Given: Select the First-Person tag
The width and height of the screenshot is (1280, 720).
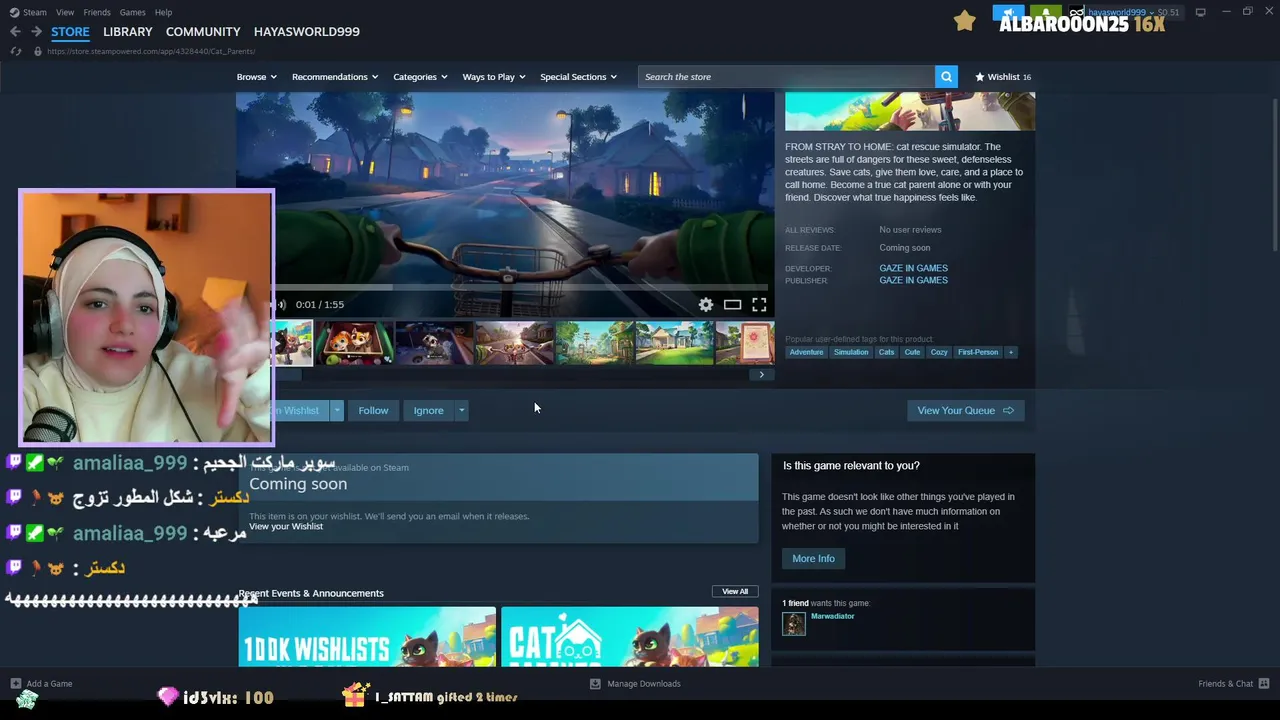Looking at the screenshot, I should 978,352.
